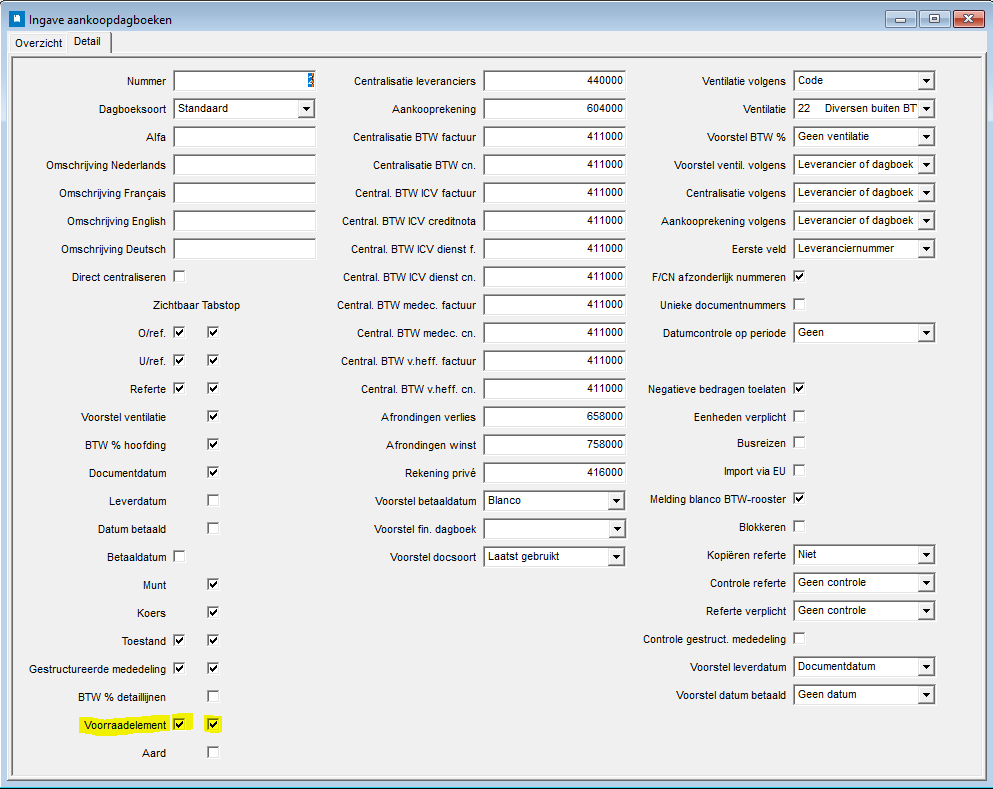Click the Nummer input field
This screenshot has width=993, height=789.
[244, 81]
